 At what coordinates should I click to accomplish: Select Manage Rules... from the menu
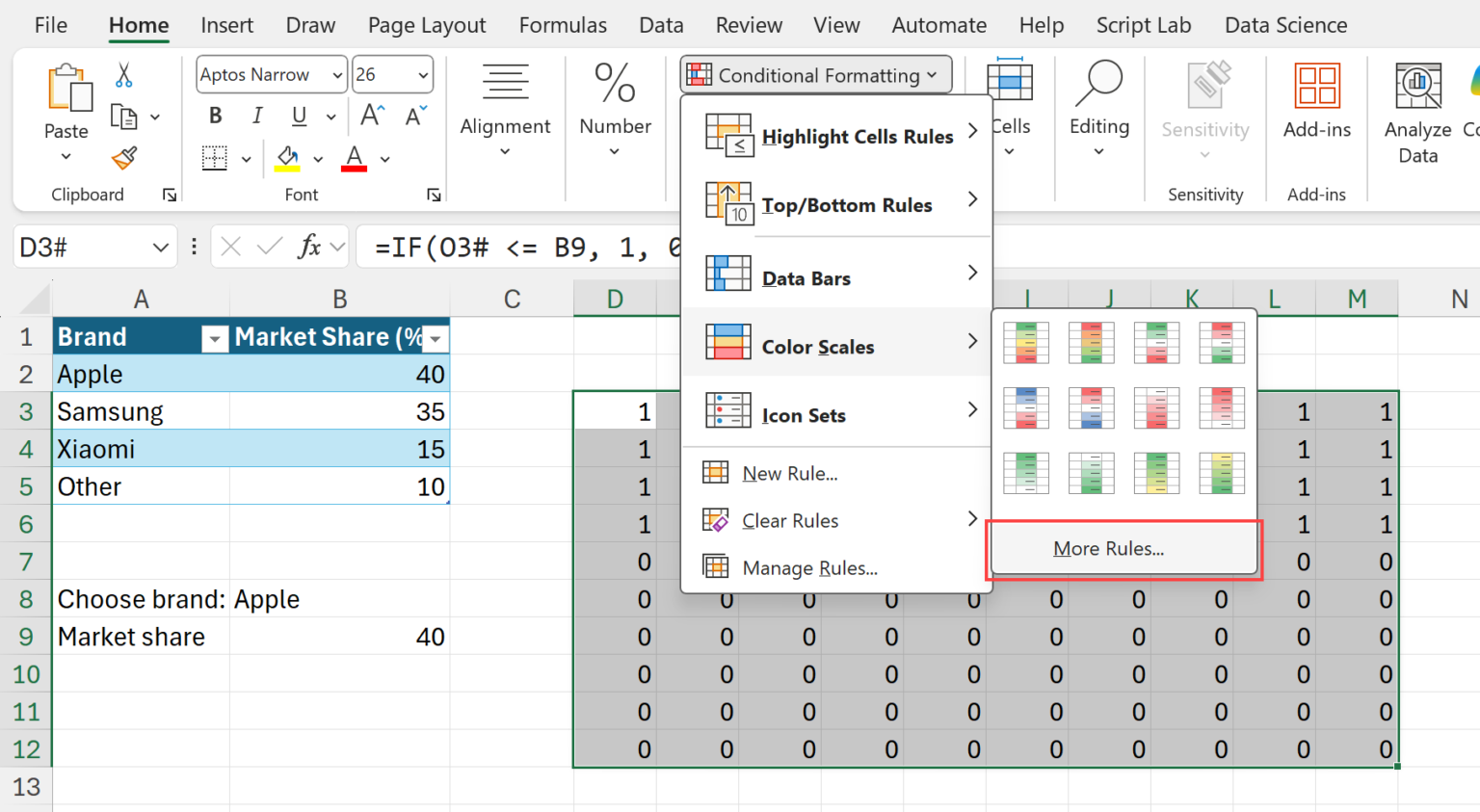(x=809, y=568)
